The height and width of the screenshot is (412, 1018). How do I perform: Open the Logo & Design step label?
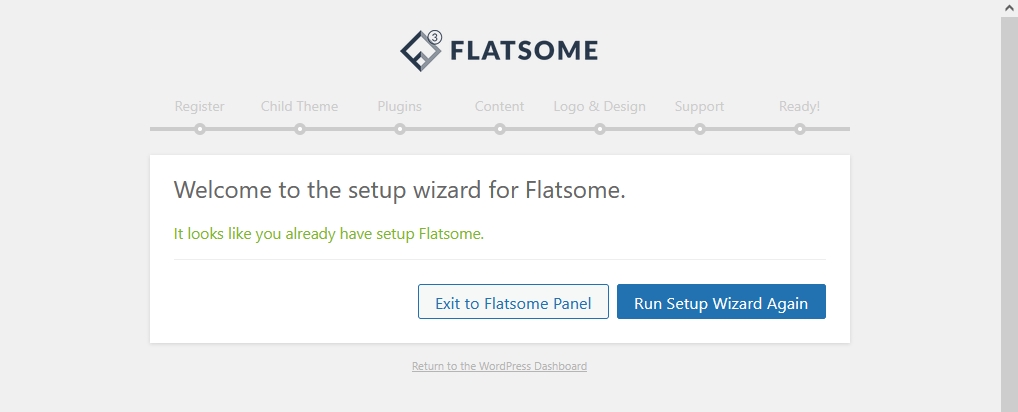pyautogui.click(x=600, y=106)
